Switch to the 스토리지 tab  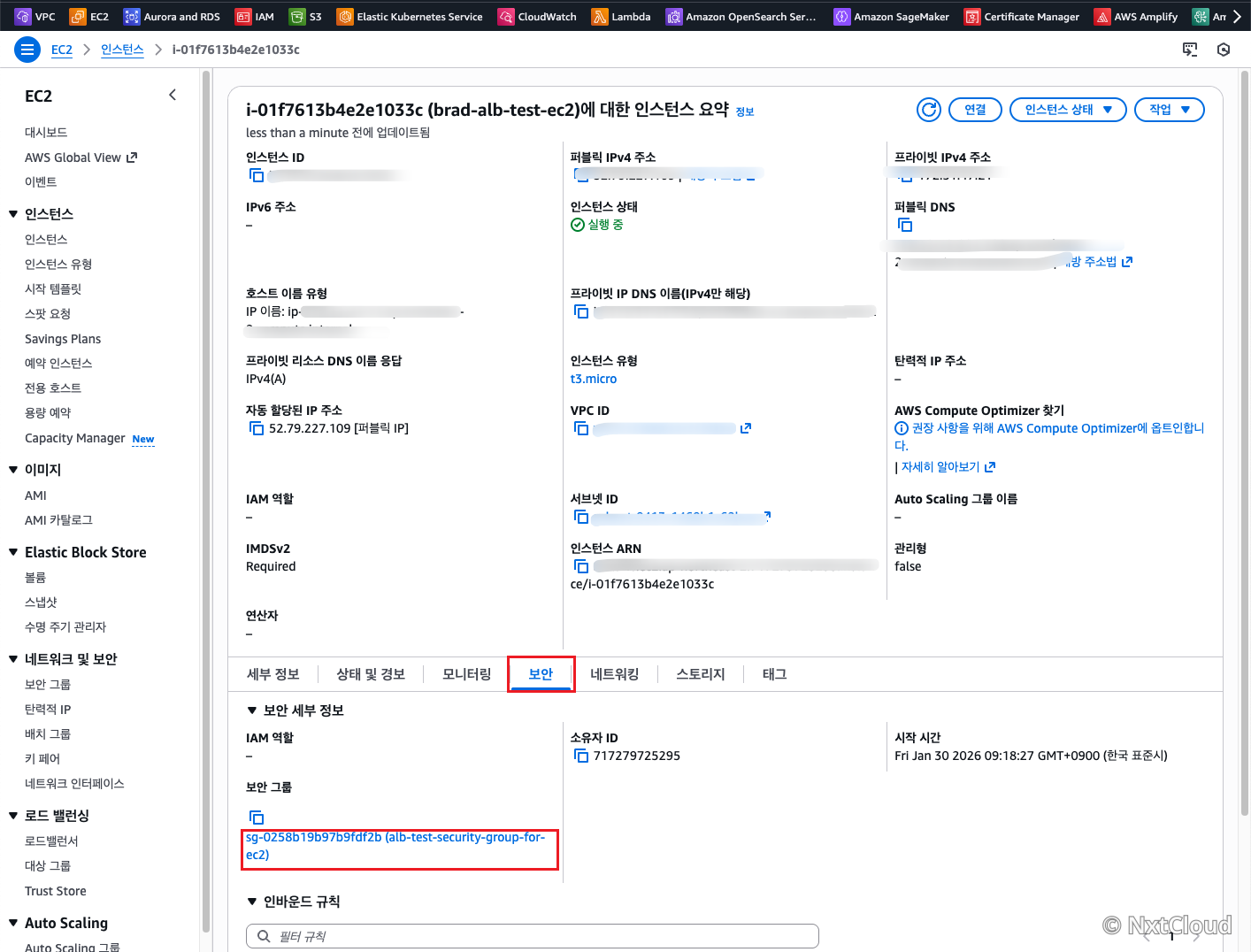701,674
